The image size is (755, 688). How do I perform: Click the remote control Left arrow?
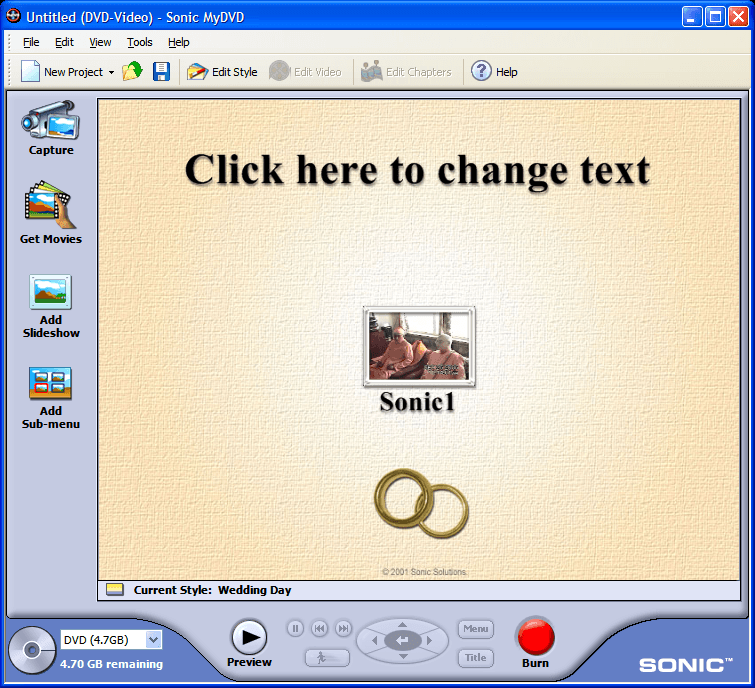click(x=375, y=640)
